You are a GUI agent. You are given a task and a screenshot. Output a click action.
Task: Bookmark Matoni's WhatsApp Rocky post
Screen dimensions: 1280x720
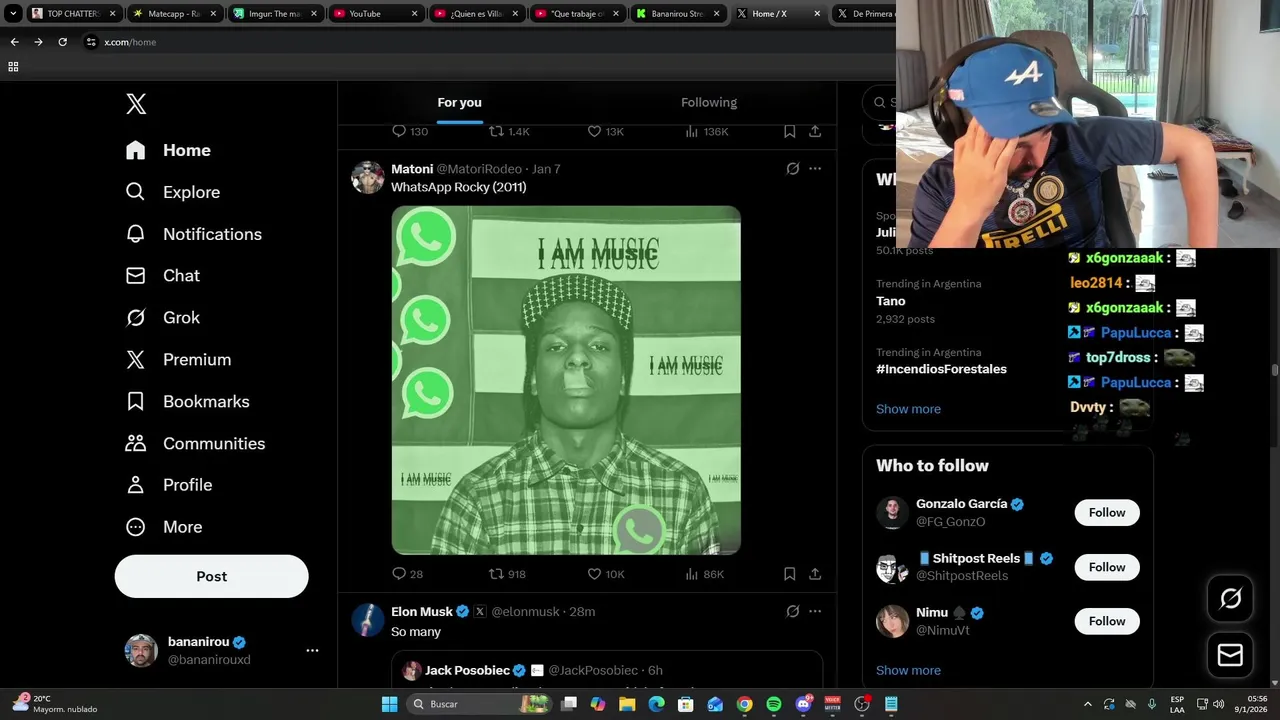click(789, 574)
